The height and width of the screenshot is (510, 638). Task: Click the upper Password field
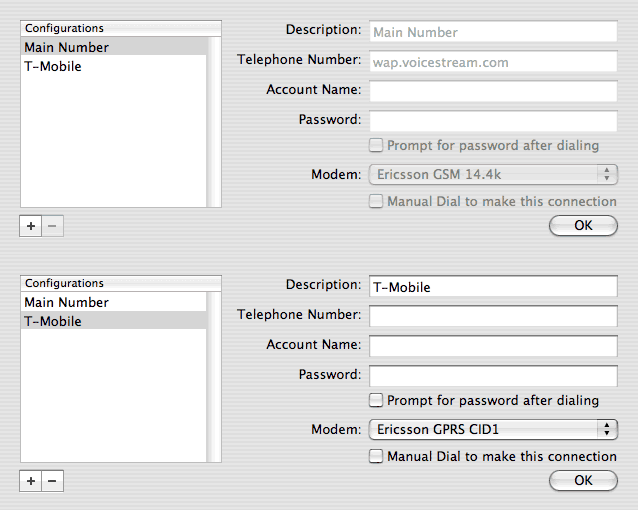[x=493, y=121]
